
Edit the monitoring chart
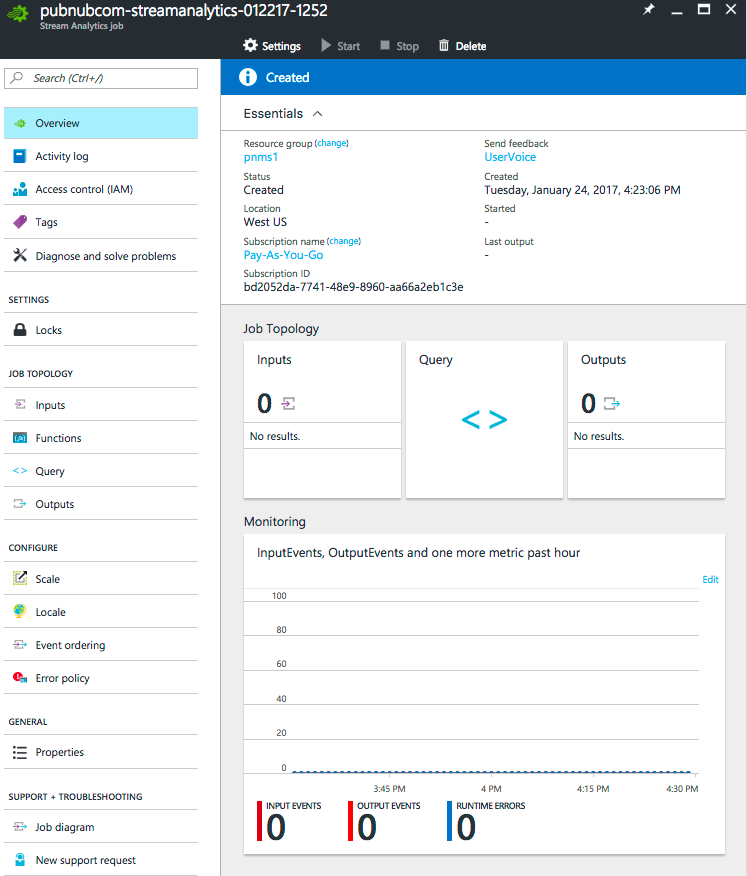click(710, 579)
